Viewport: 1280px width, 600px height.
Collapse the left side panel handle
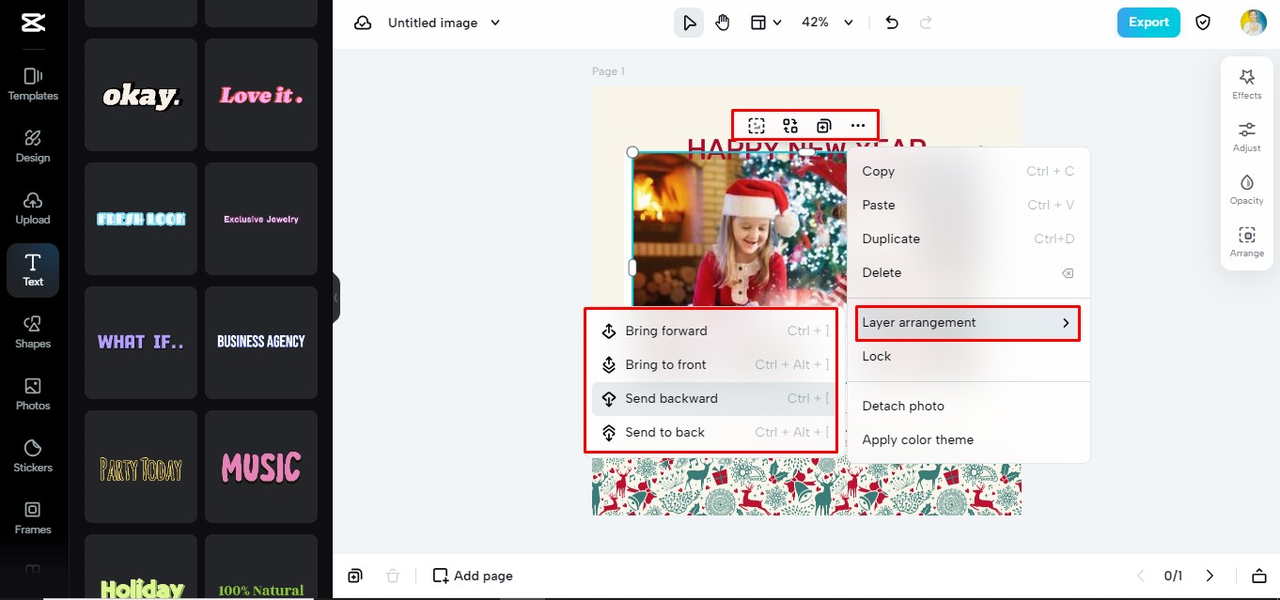point(336,298)
